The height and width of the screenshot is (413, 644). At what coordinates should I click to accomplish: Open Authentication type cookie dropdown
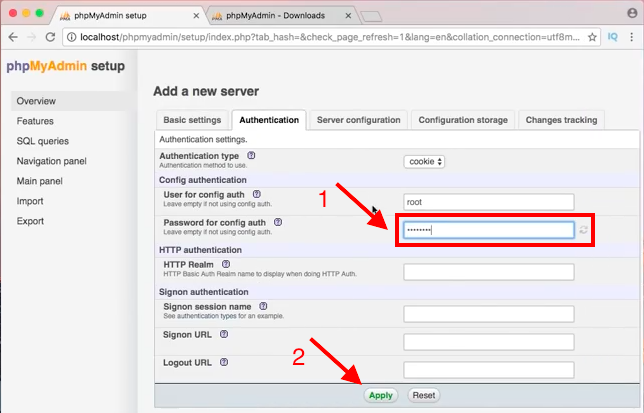(424, 161)
